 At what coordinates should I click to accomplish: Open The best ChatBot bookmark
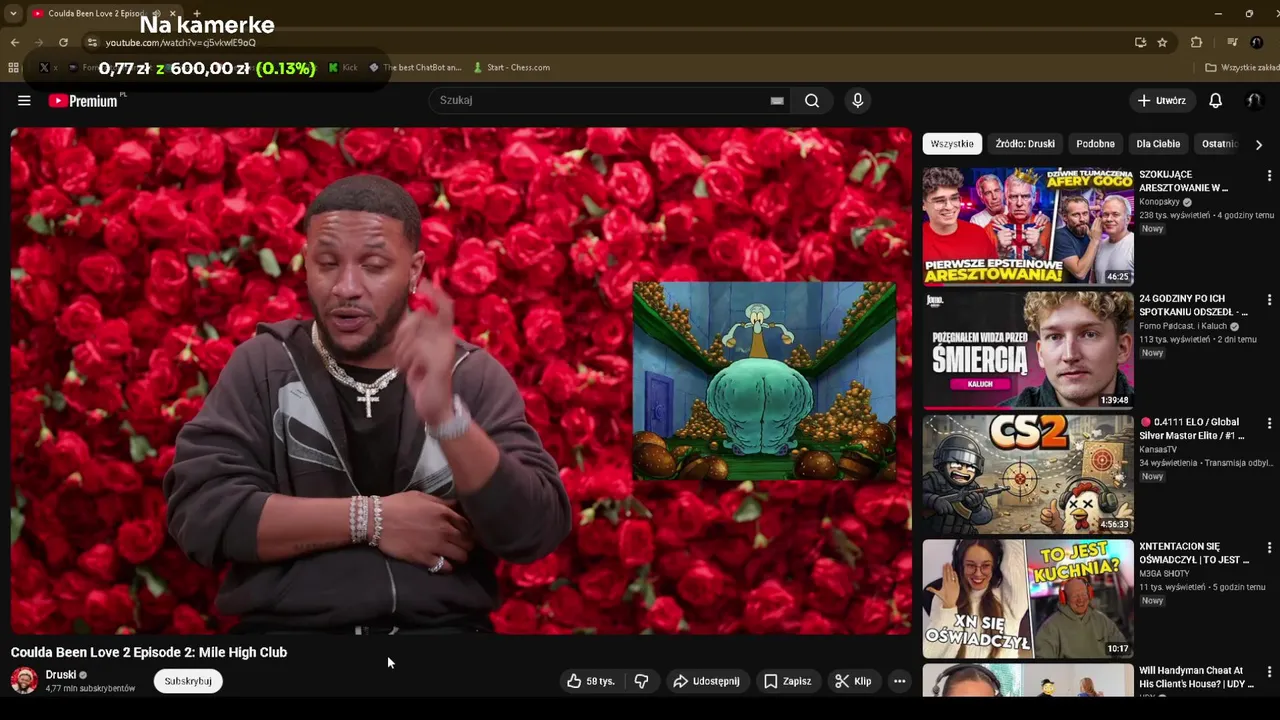point(415,67)
